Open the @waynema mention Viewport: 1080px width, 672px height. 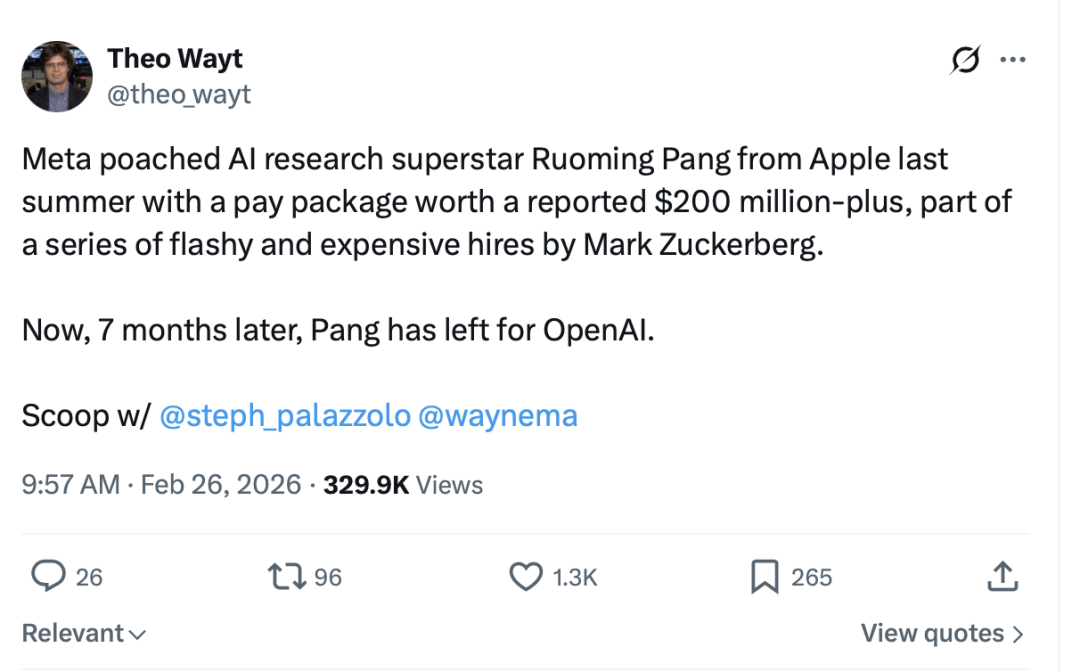coord(498,416)
